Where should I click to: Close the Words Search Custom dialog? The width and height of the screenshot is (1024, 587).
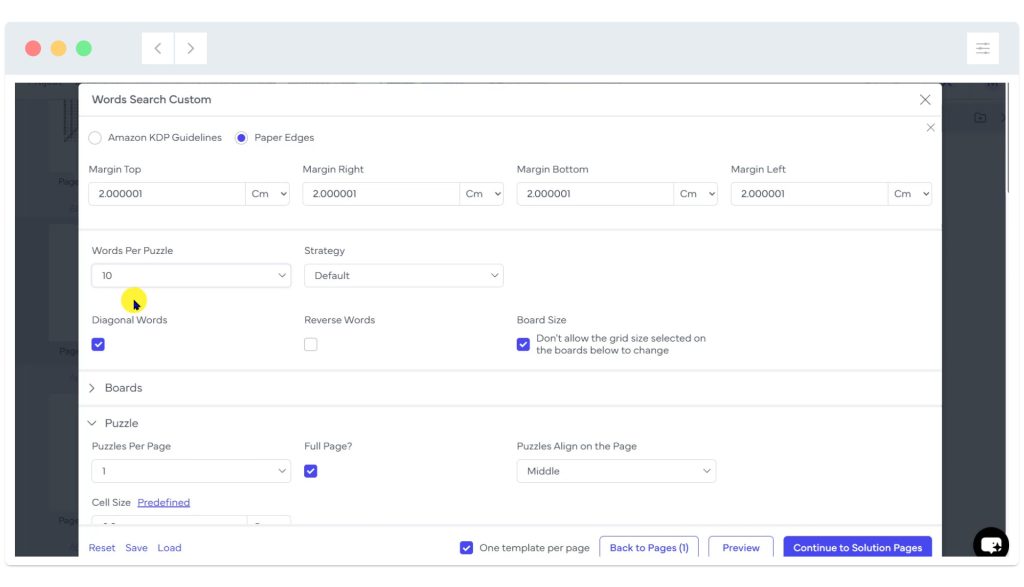click(925, 100)
